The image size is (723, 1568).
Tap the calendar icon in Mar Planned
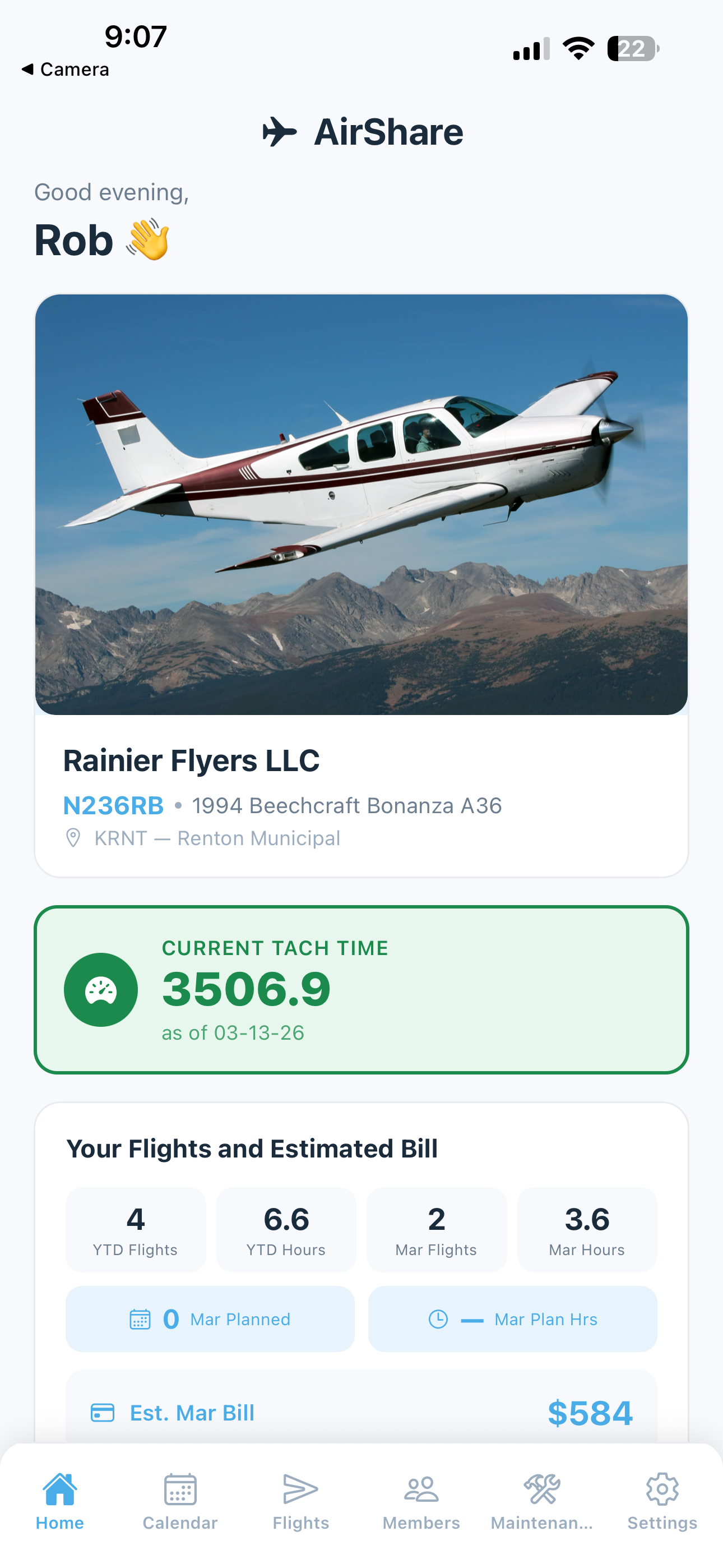click(140, 1319)
